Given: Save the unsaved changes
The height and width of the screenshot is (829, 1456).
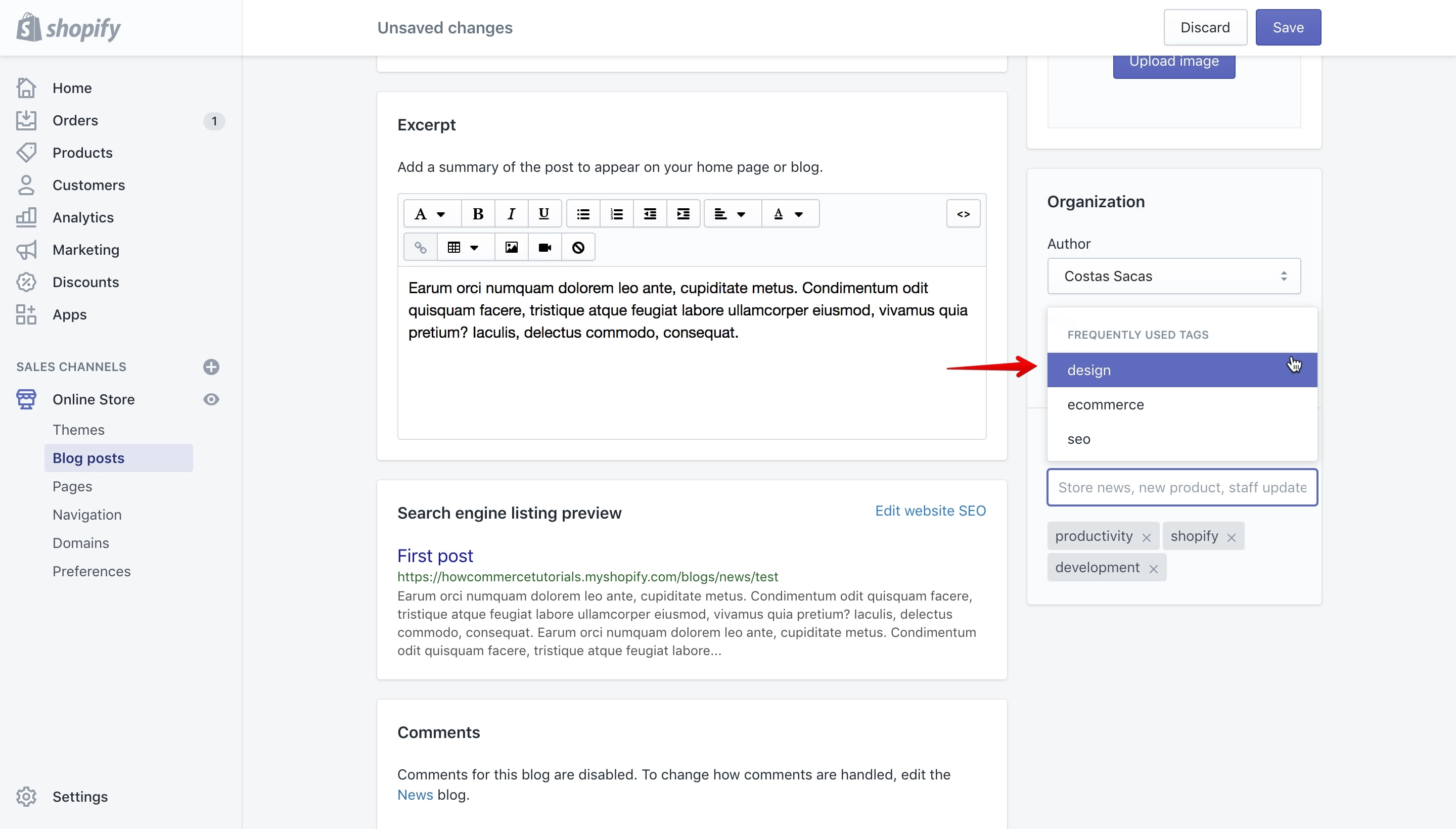Looking at the screenshot, I should point(1288,27).
